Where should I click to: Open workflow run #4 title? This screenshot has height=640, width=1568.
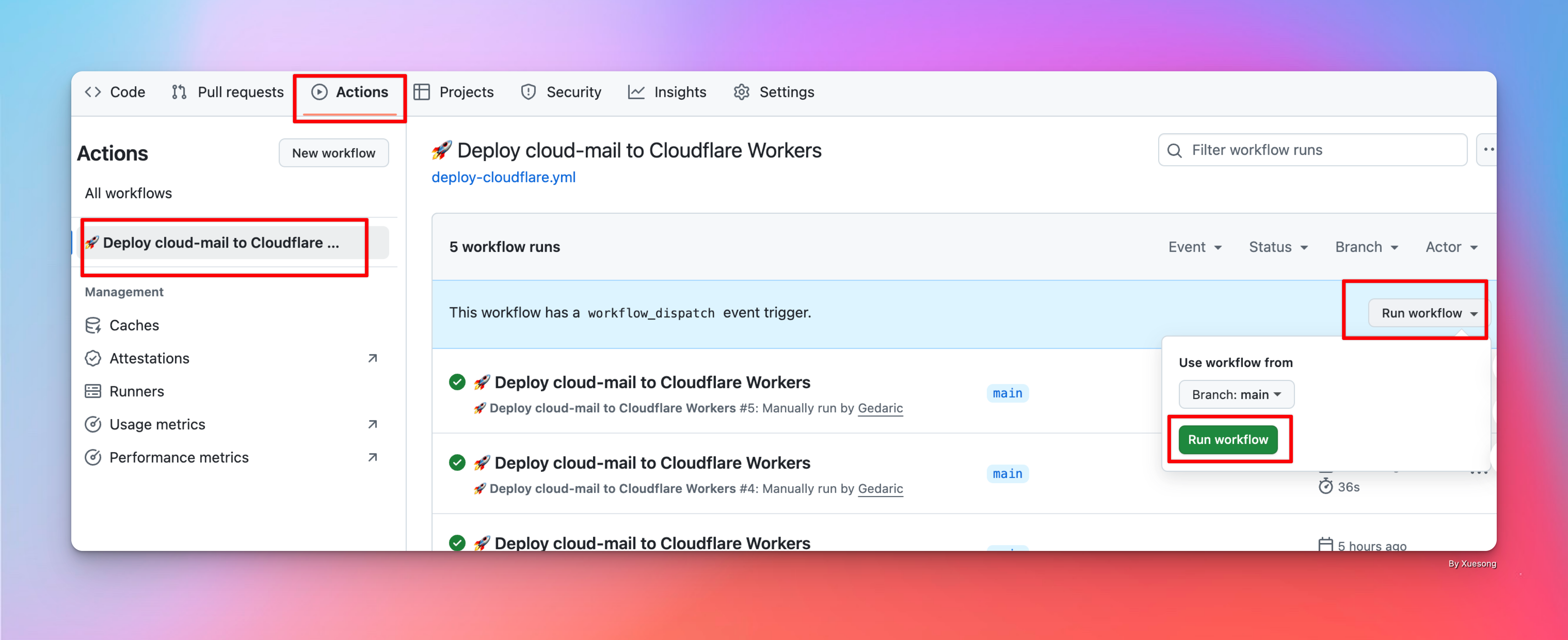(652, 462)
